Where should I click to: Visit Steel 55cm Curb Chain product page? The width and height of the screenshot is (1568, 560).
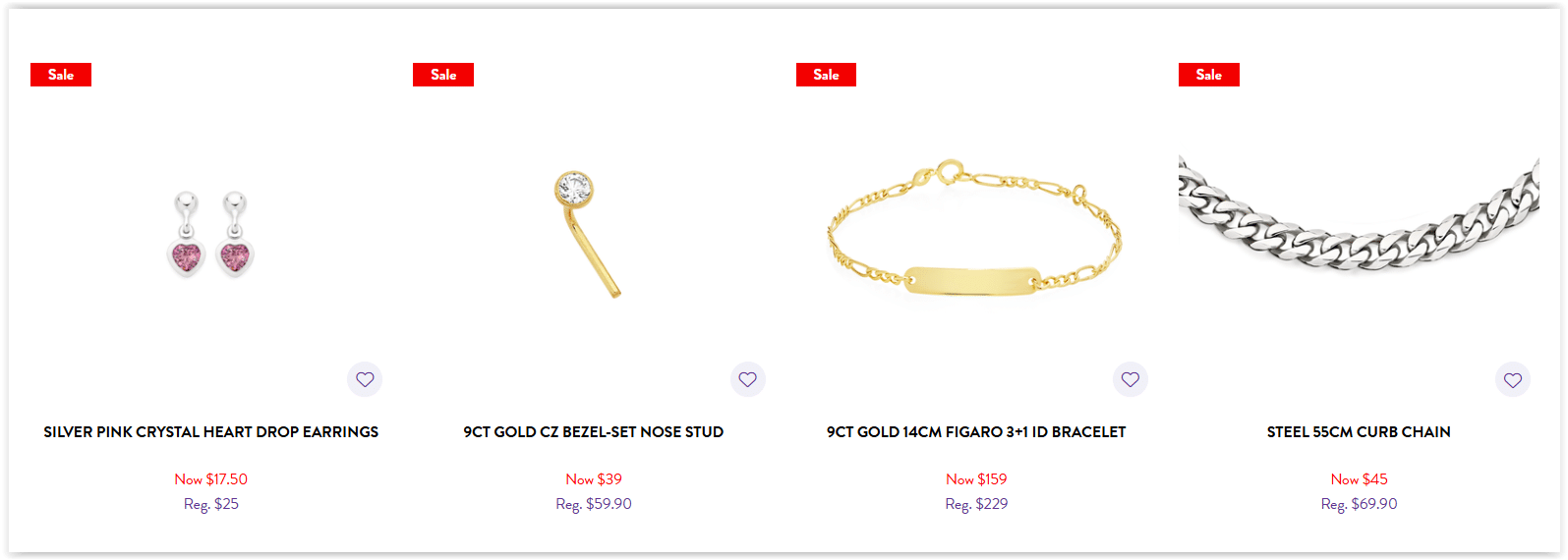(x=1359, y=432)
